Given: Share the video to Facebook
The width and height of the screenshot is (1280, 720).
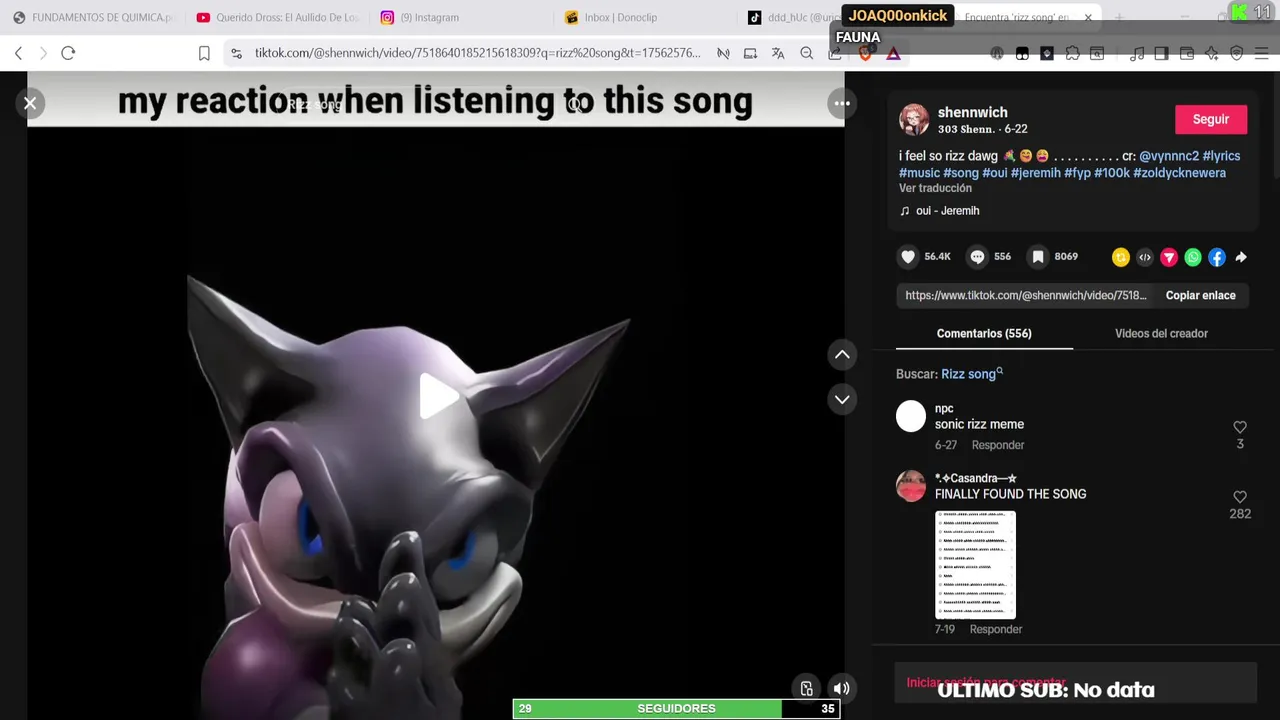Looking at the screenshot, I should [1216, 257].
